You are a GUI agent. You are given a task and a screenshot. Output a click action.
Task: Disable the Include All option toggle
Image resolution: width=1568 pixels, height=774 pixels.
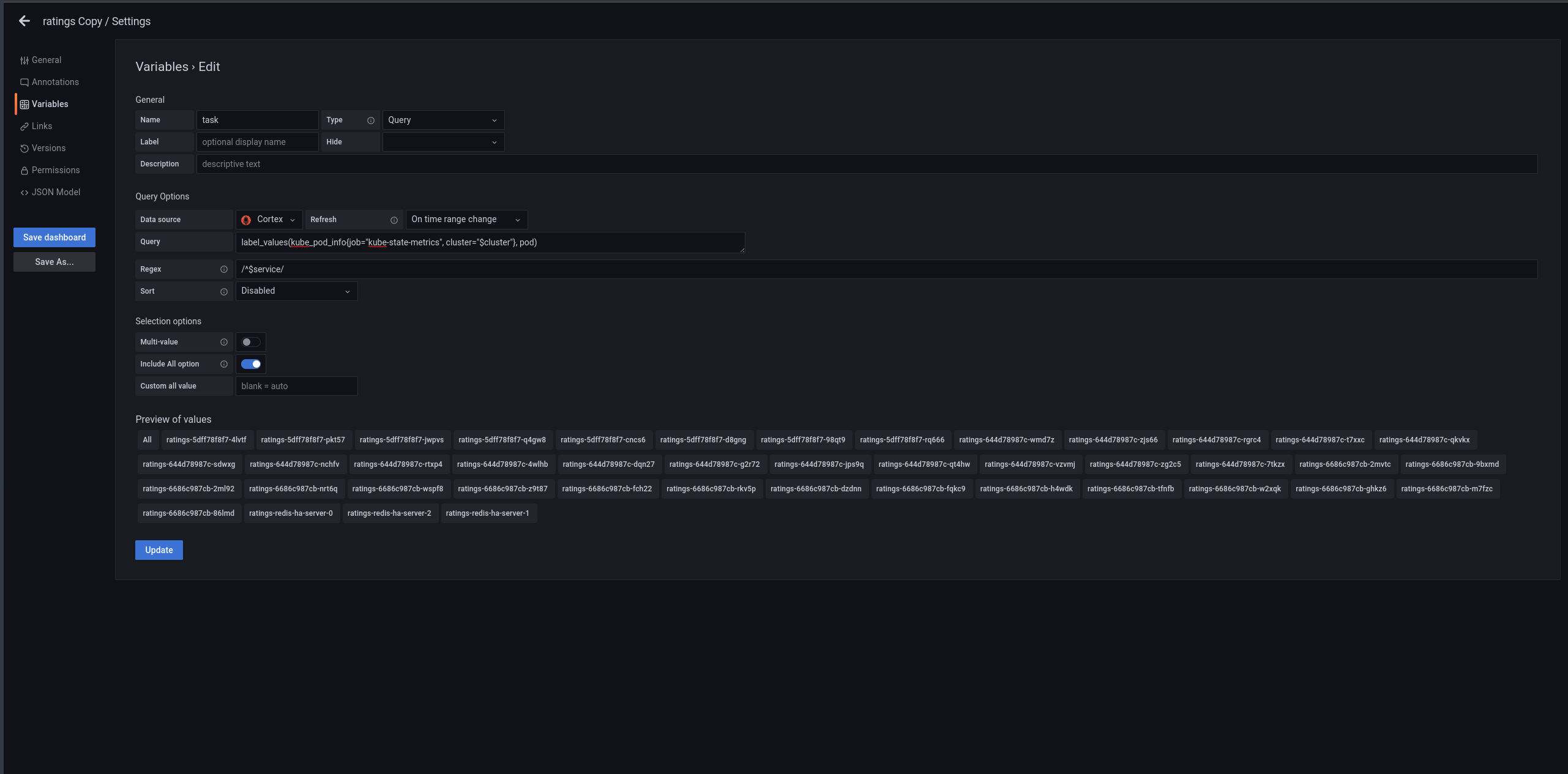pyautogui.click(x=250, y=364)
